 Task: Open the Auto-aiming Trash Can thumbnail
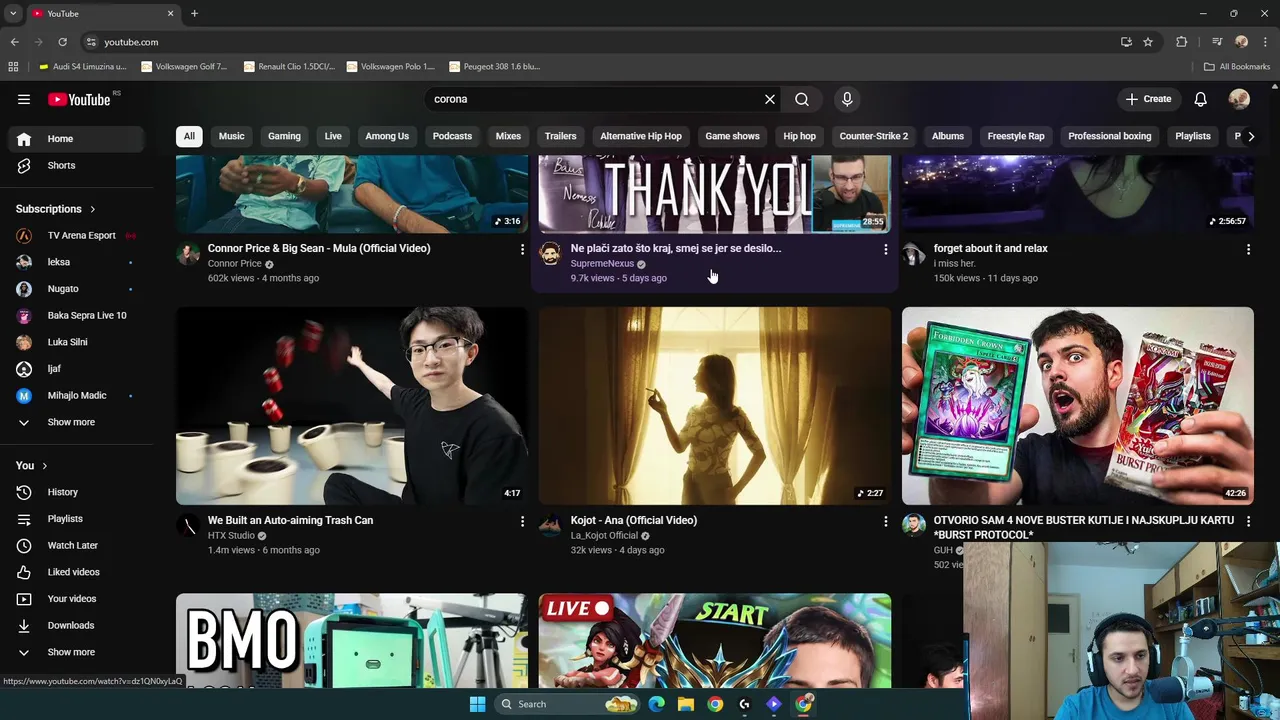pyautogui.click(x=352, y=406)
